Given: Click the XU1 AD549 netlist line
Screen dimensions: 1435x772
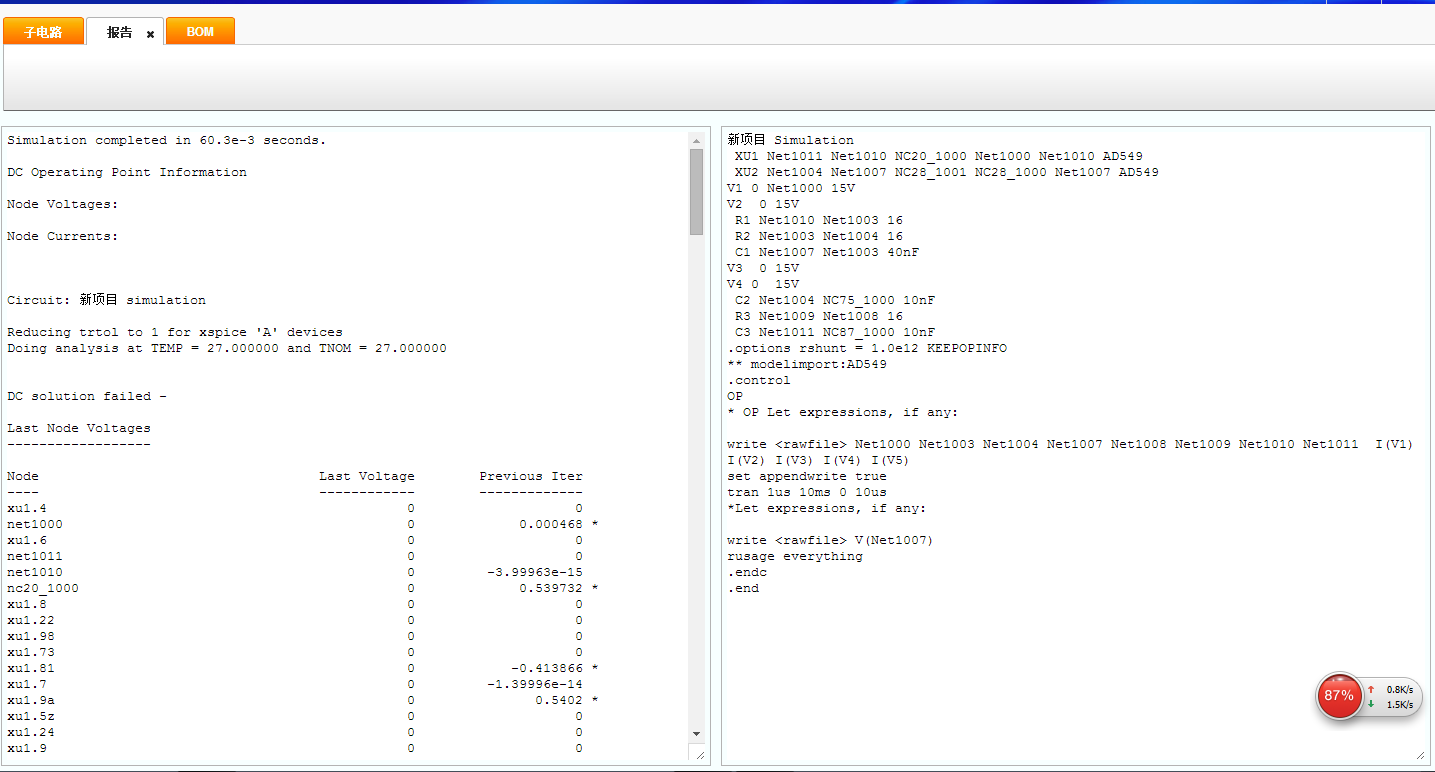Looking at the screenshot, I should (939, 156).
